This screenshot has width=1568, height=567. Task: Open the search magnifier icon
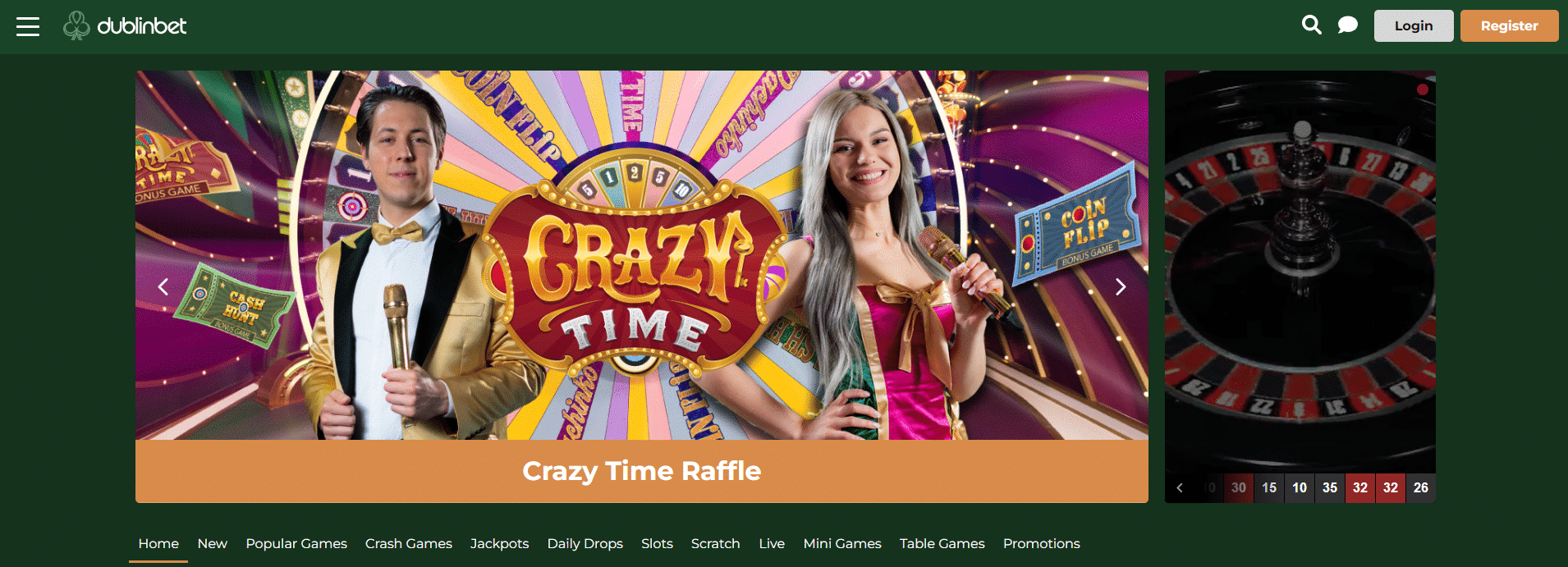(1312, 25)
